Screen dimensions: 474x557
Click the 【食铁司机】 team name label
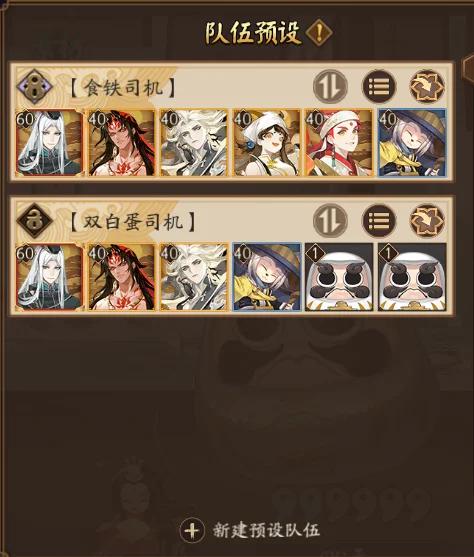pos(122,87)
